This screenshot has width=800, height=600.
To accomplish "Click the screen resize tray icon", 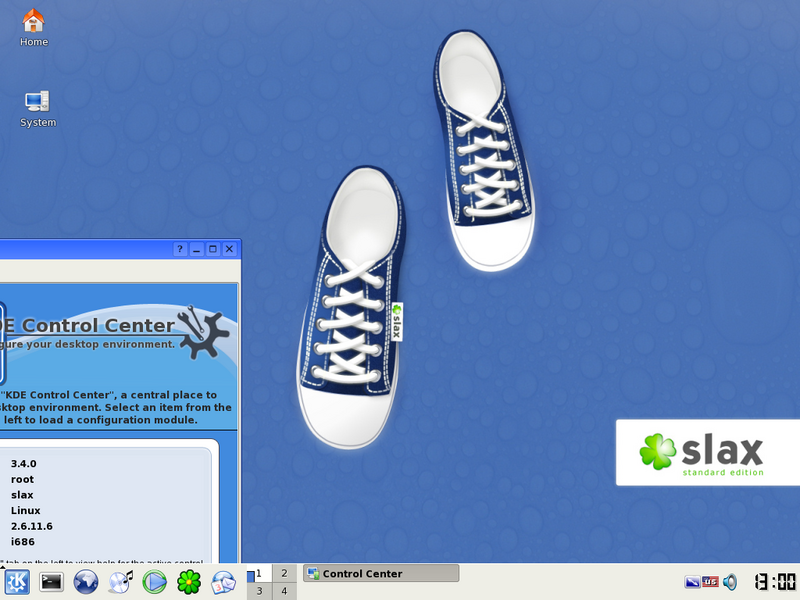I will [x=692, y=582].
